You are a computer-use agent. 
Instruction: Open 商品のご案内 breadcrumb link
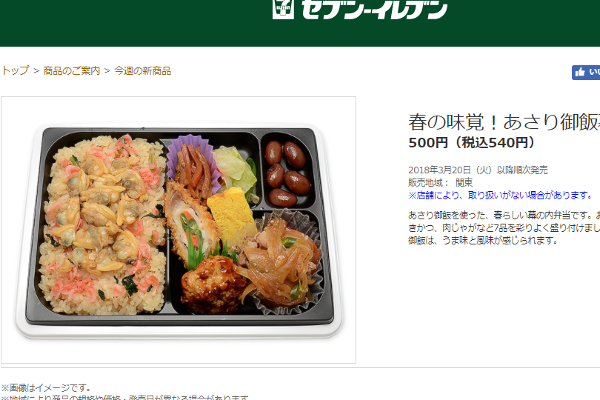(x=72, y=71)
